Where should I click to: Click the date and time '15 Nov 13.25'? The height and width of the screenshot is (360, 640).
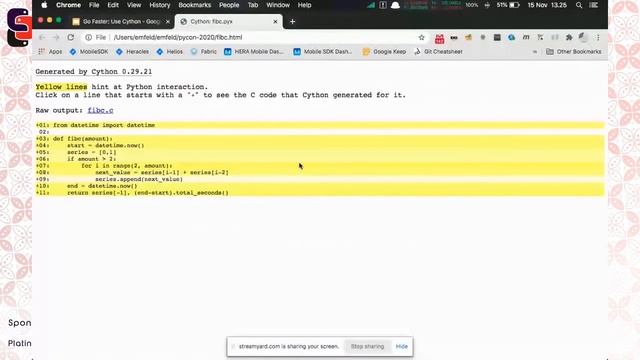pos(547,5)
